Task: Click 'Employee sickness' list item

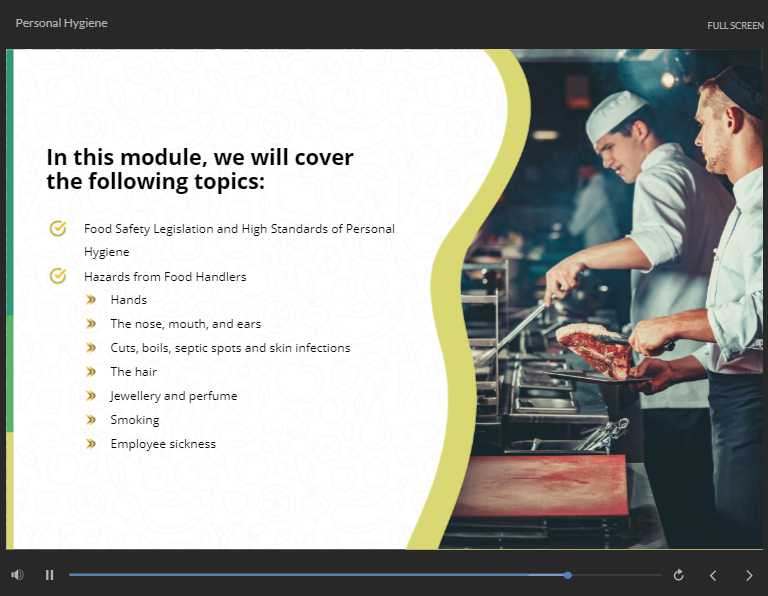Action: tap(163, 444)
